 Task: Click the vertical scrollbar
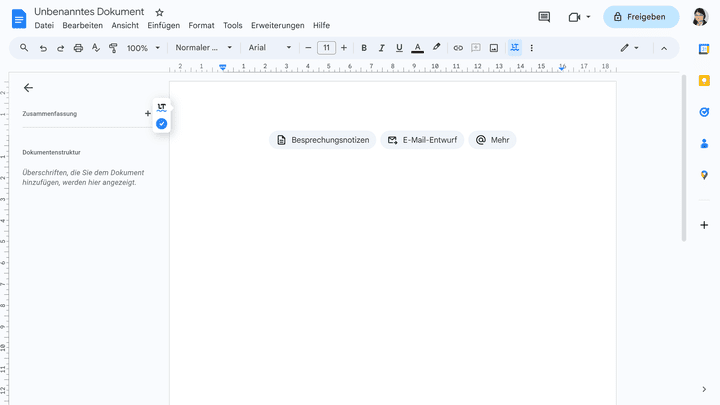click(x=684, y=158)
